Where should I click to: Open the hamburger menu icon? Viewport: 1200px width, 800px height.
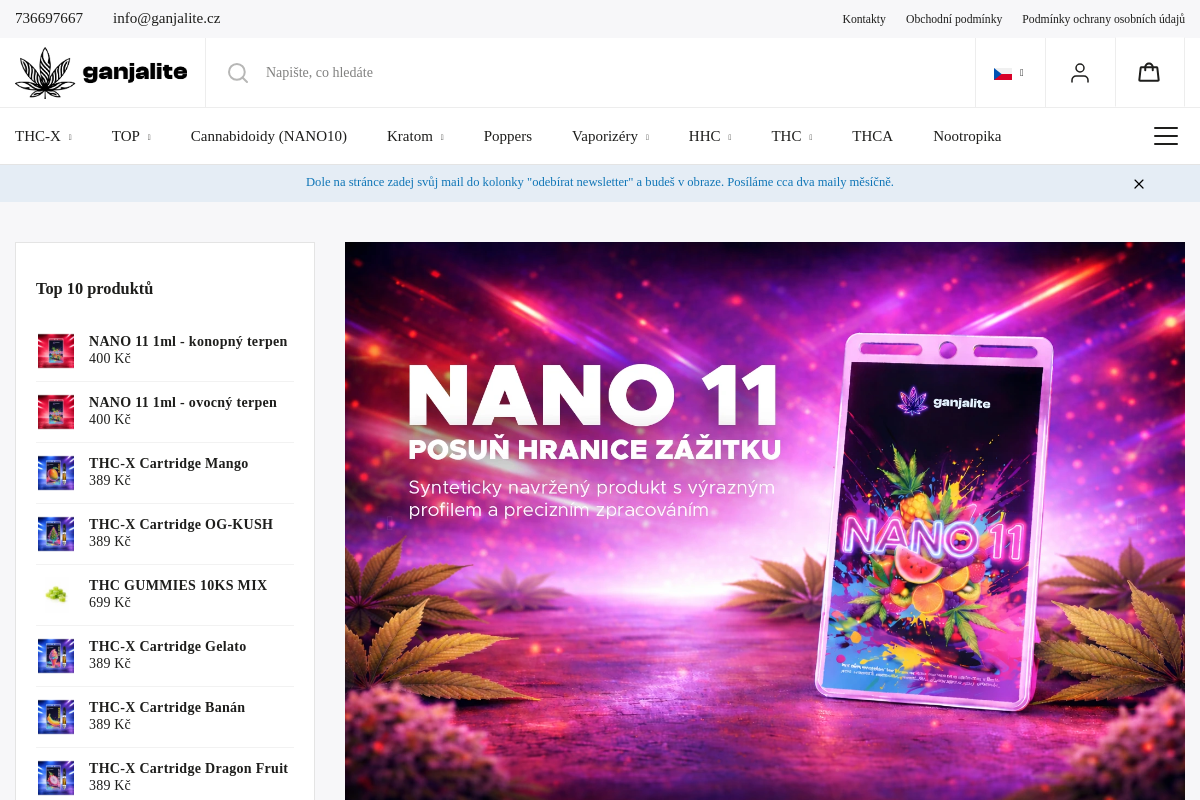pos(1166,136)
